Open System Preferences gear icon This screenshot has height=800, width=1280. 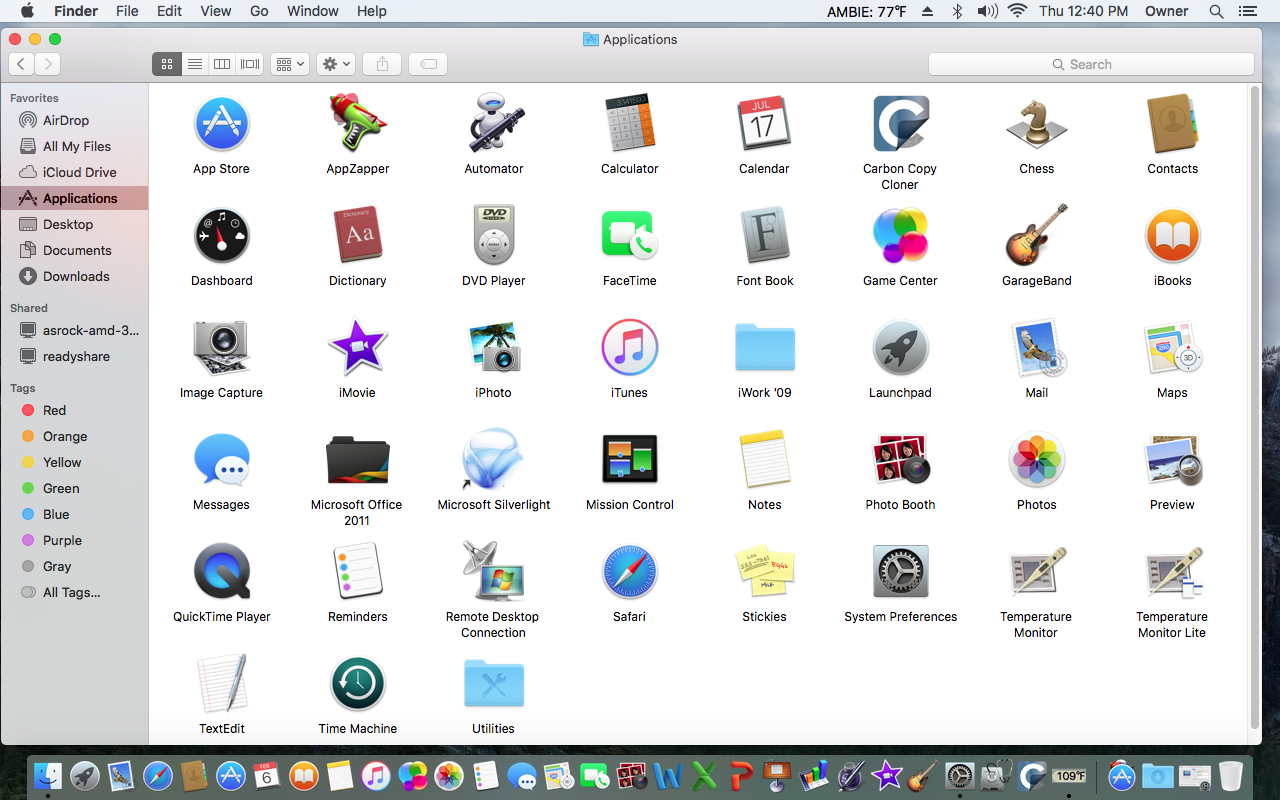coord(900,572)
